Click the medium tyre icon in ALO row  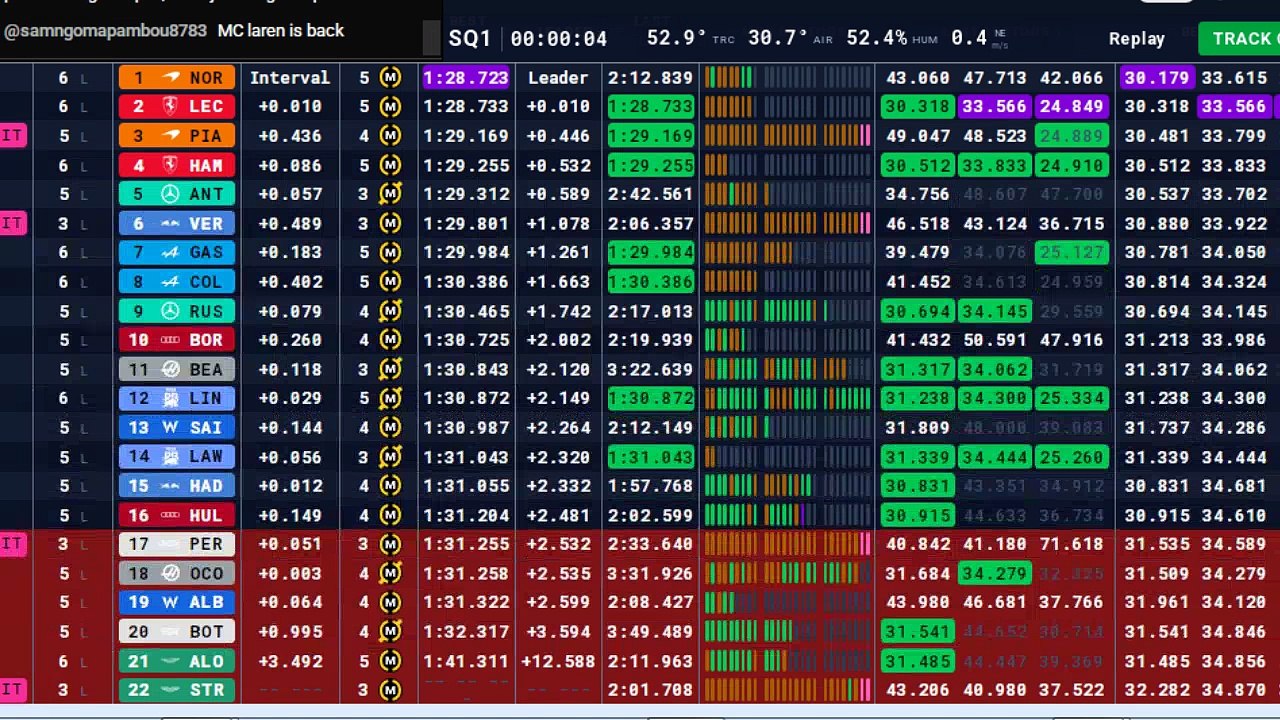point(391,661)
